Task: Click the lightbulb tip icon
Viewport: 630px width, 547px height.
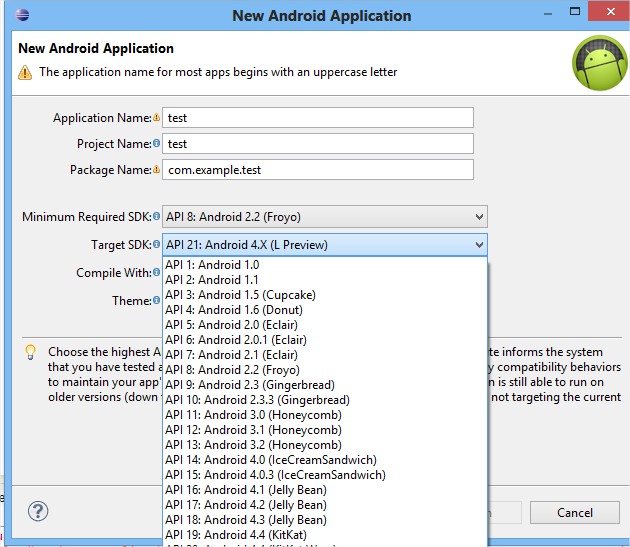Action: [31, 352]
